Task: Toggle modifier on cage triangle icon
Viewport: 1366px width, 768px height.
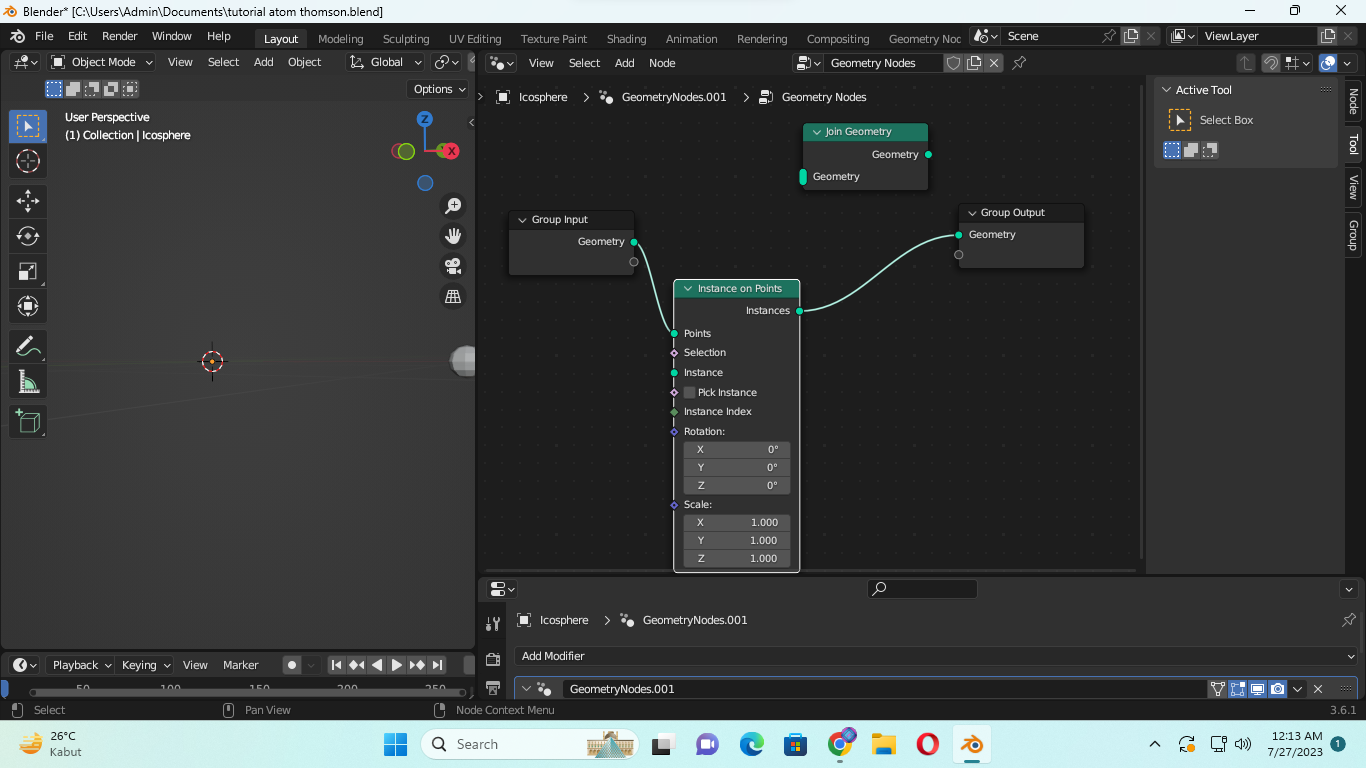Action: pyautogui.click(x=1217, y=689)
